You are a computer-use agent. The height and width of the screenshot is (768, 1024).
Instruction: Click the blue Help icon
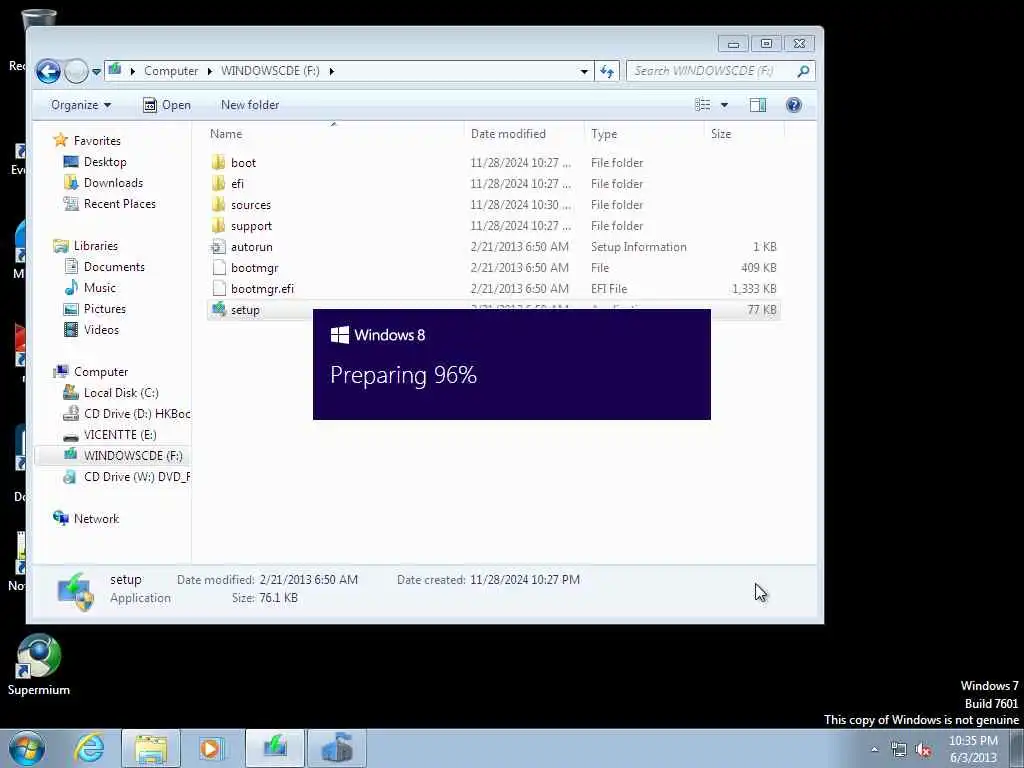click(x=793, y=105)
